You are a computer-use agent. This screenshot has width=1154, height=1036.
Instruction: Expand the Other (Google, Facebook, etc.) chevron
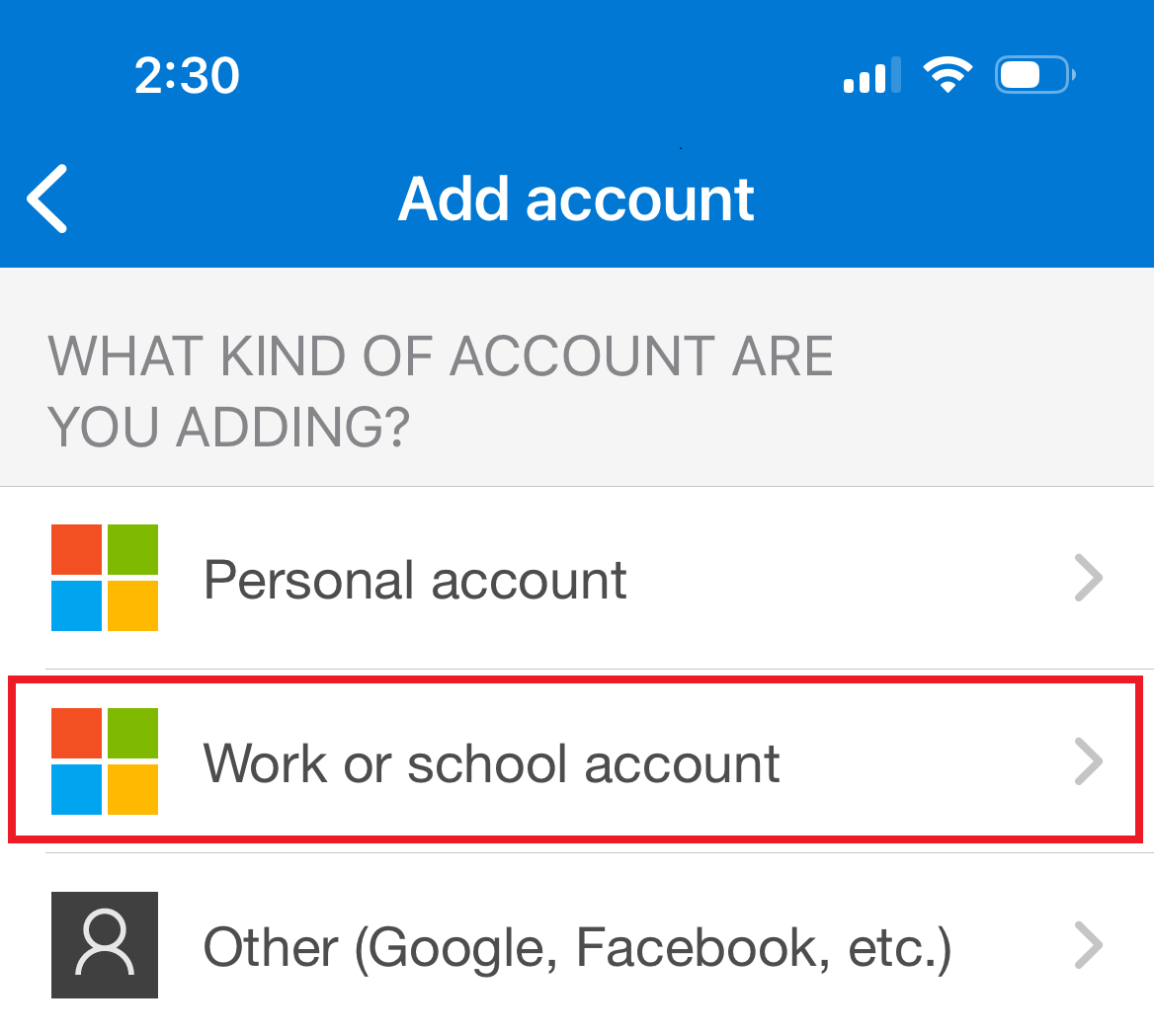1088,946
